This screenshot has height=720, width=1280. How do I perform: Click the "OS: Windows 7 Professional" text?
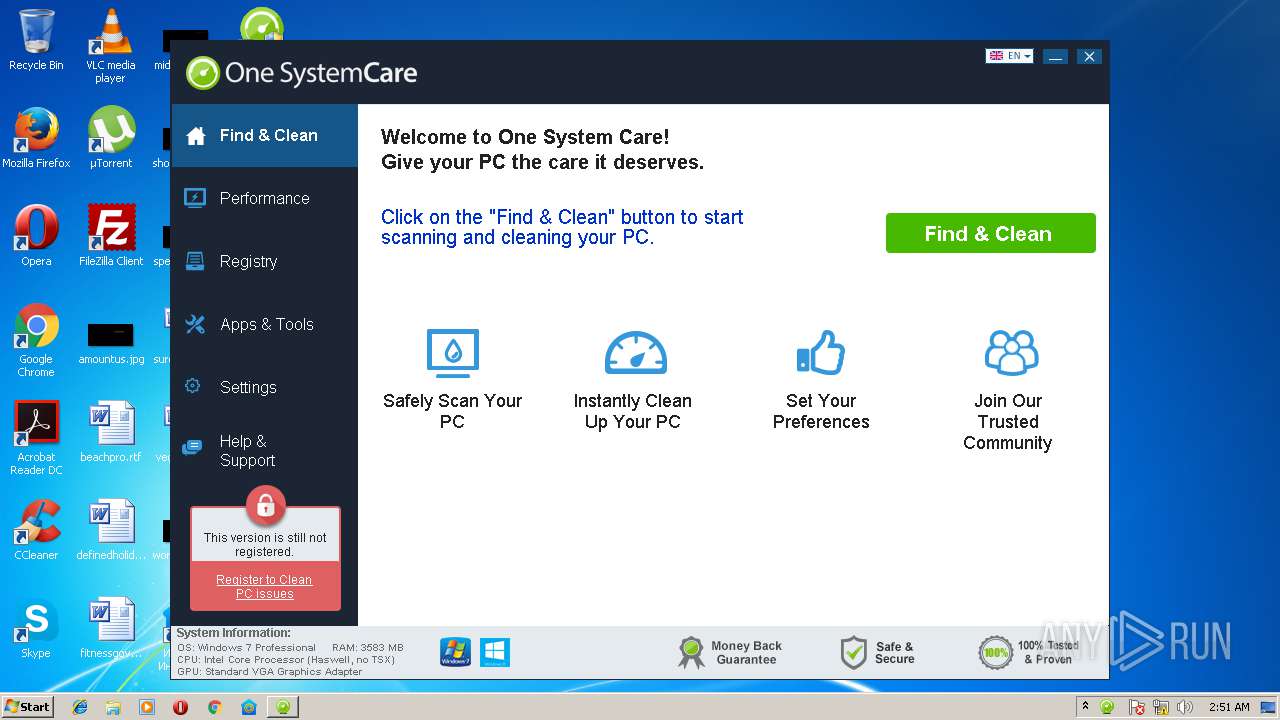[246, 647]
